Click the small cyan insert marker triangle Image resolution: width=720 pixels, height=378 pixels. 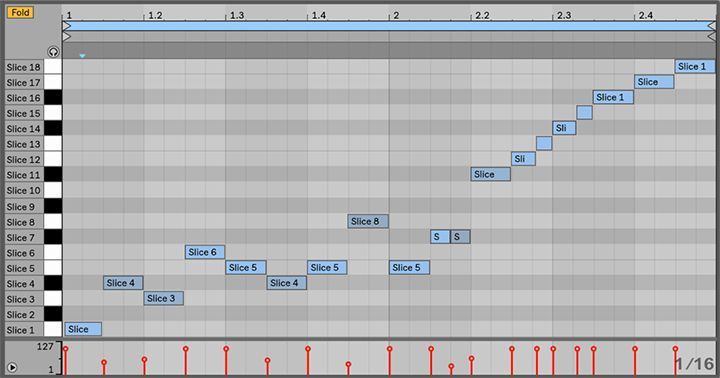pyautogui.click(x=82, y=56)
